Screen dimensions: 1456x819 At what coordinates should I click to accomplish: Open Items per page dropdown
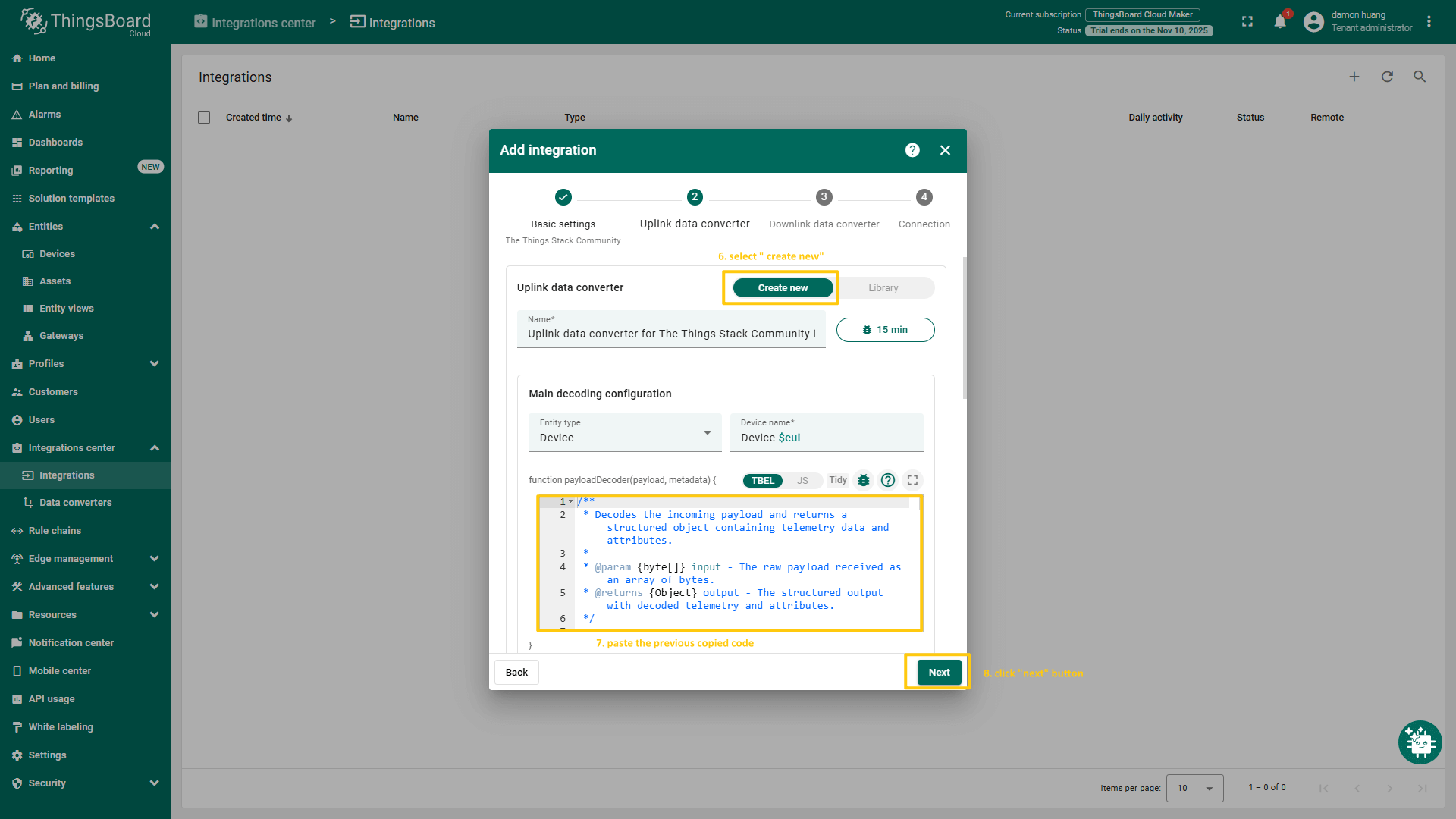coord(1194,788)
